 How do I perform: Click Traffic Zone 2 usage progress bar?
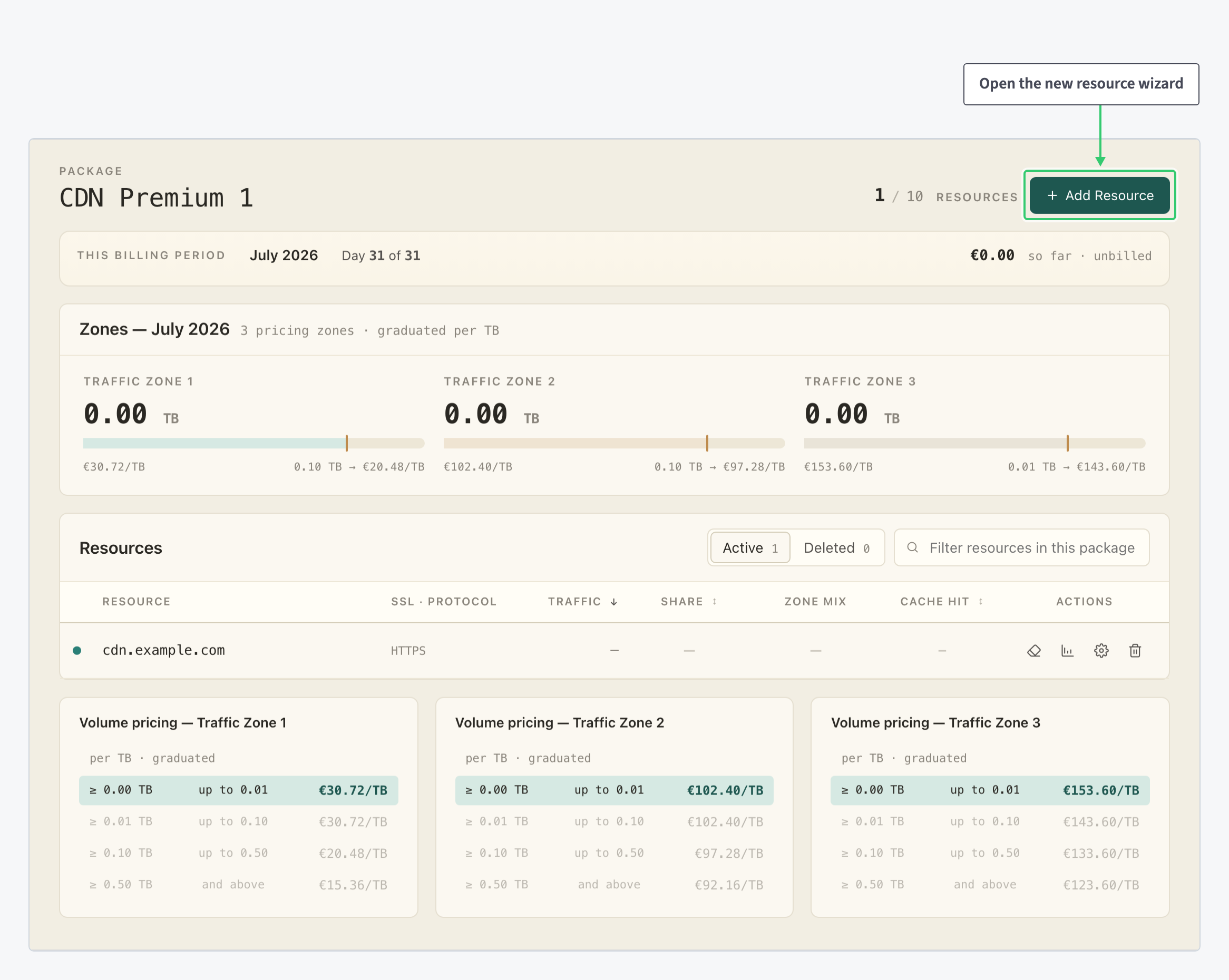point(614,443)
